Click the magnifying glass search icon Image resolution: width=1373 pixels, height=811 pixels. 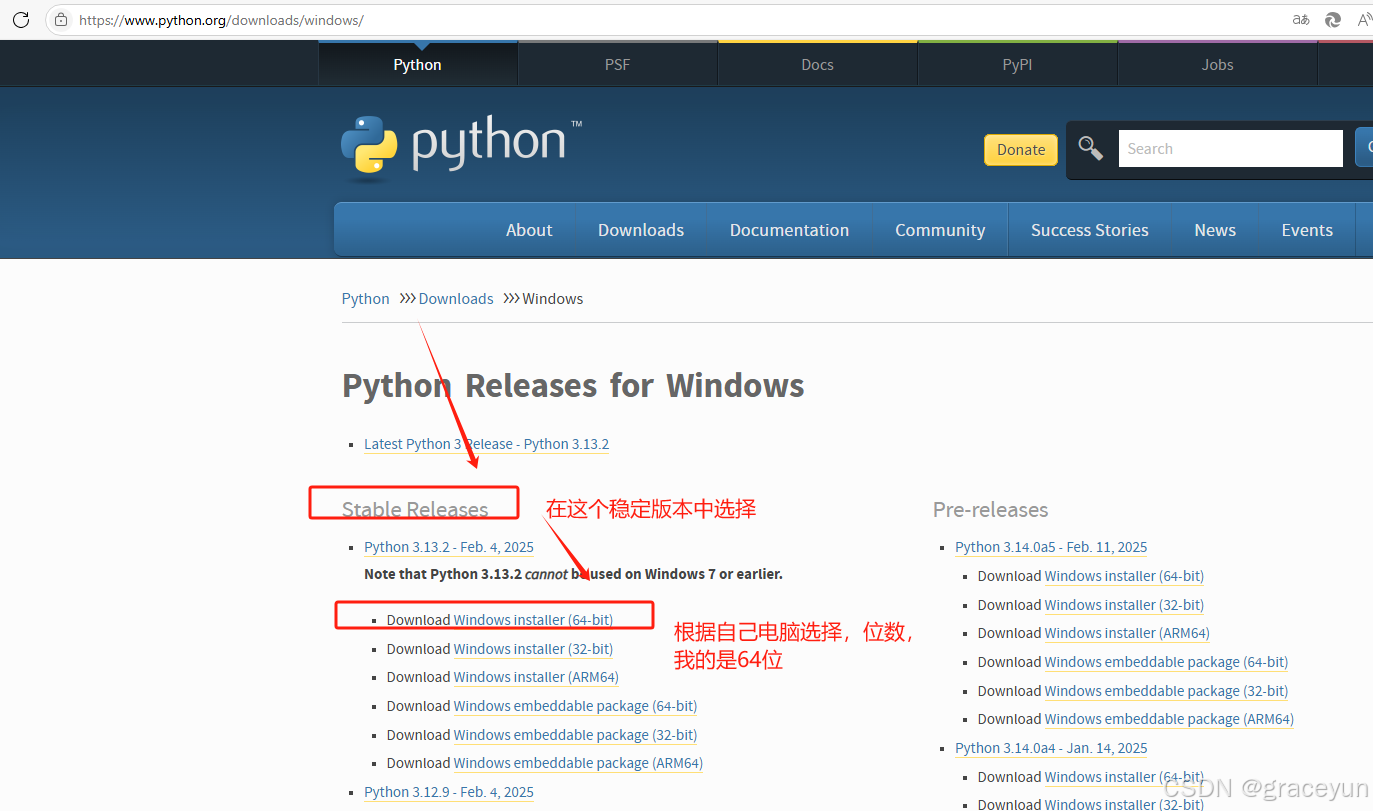click(1090, 148)
